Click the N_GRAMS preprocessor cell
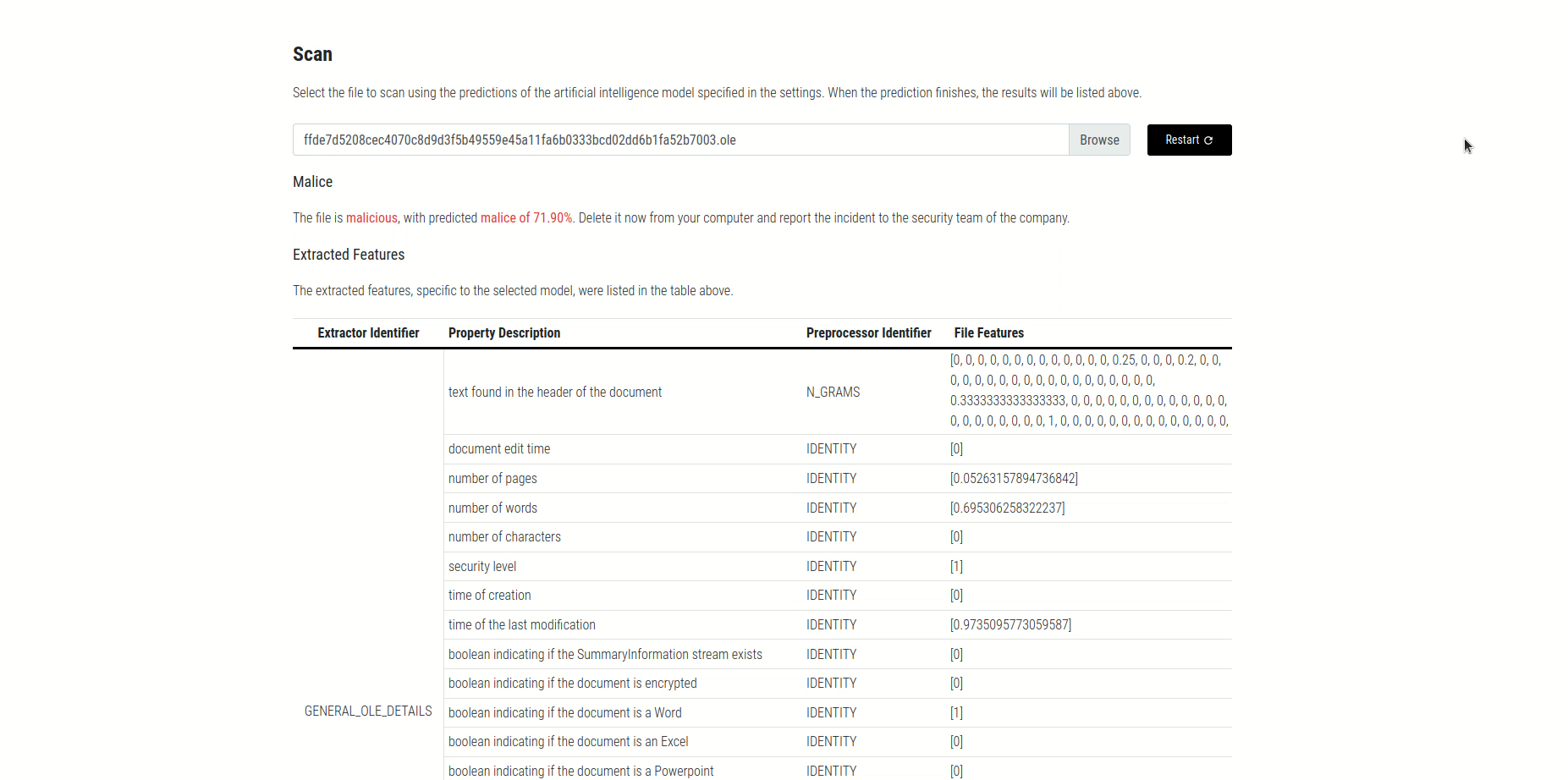This screenshot has width=1568, height=780. [833, 393]
